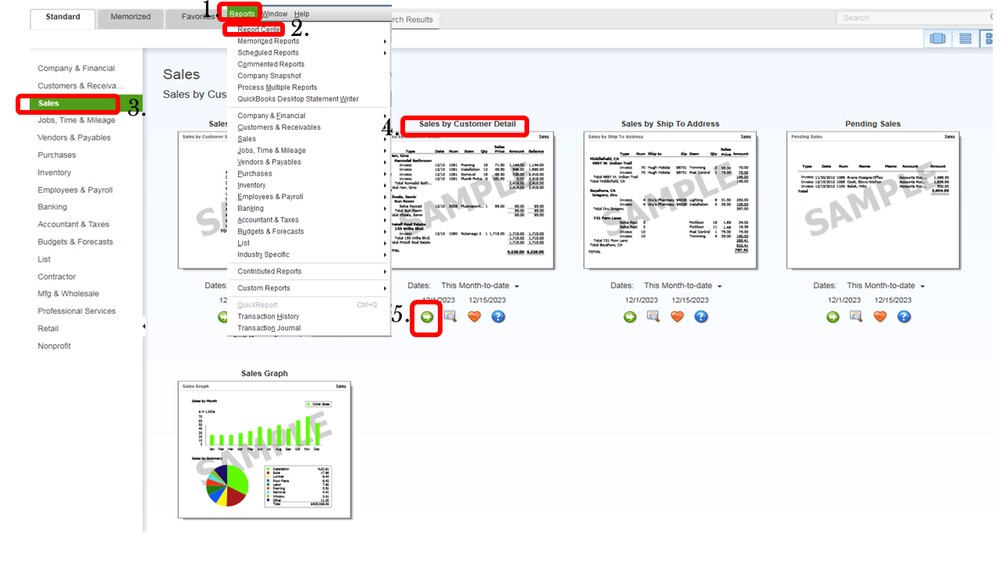999x562 pixels.
Task: Add Pending Sales report to favorites
Action: (880, 316)
